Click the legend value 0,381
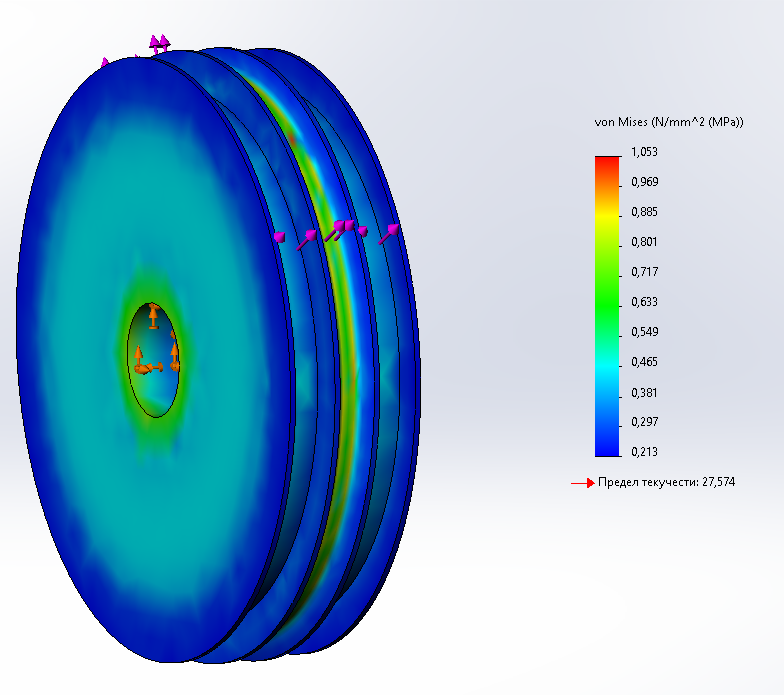784x695 pixels. point(644,392)
